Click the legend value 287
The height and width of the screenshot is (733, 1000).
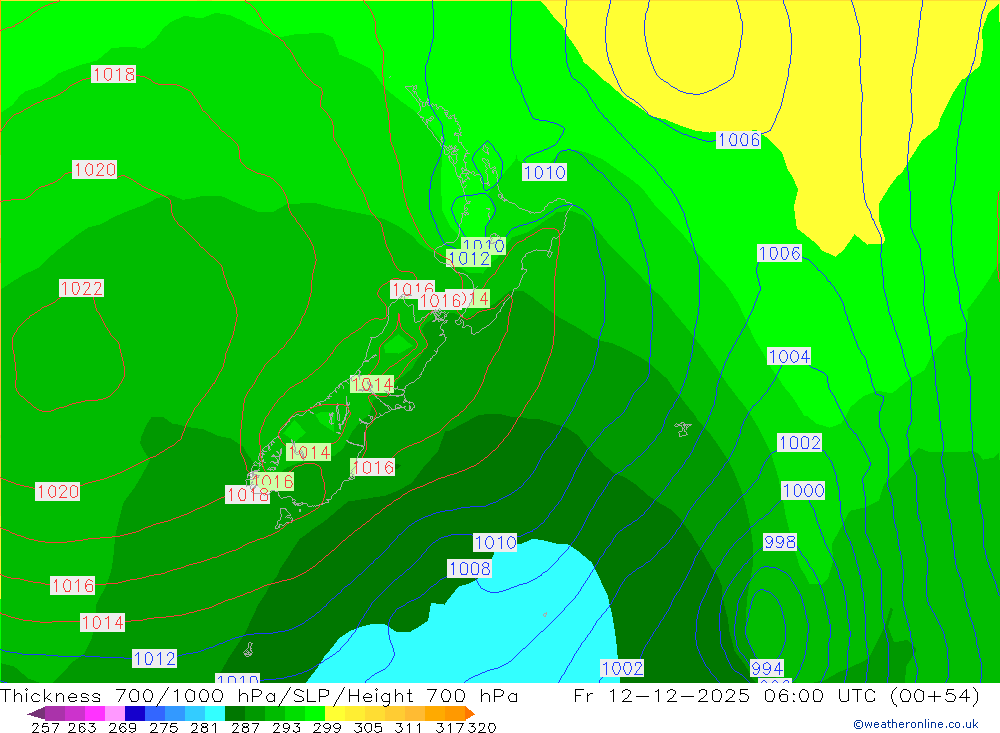click(245, 727)
